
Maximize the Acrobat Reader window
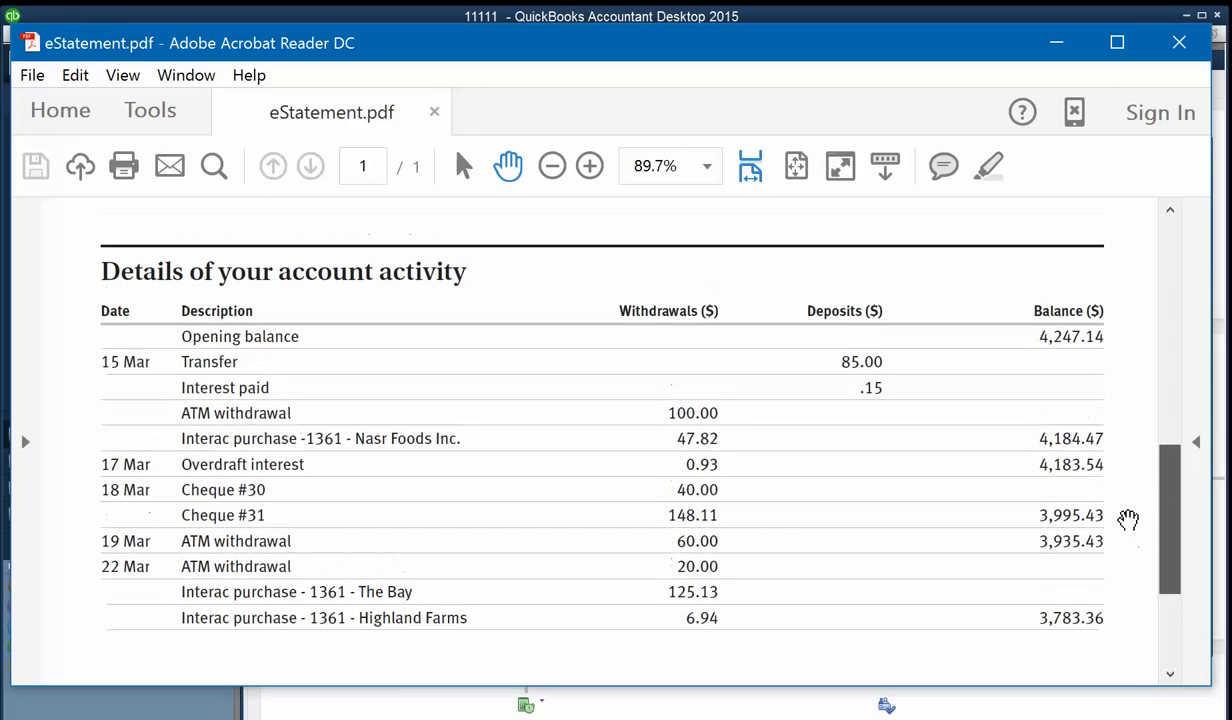click(1117, 42)
